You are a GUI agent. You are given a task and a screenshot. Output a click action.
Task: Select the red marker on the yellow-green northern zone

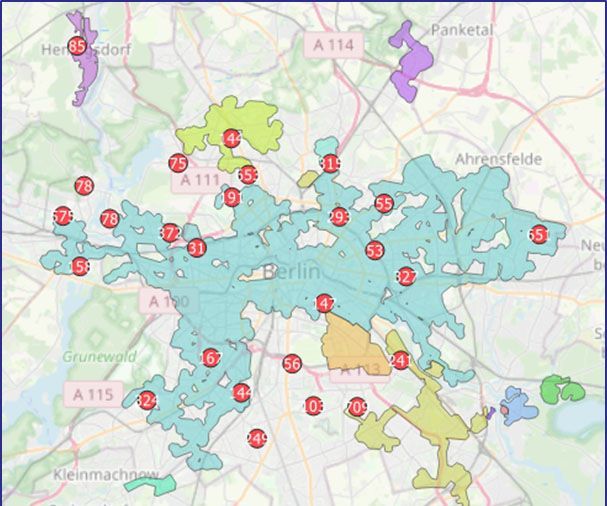[x=232, y=138]
